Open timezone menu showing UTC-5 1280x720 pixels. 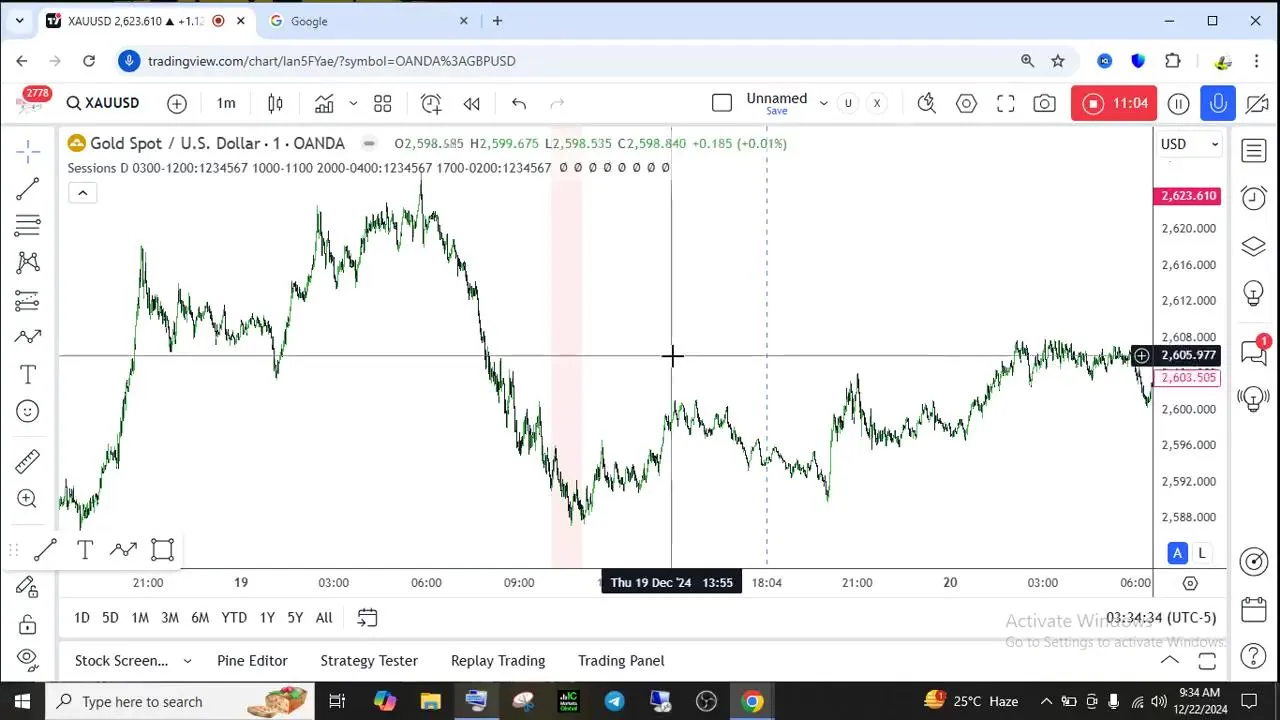pyautogui.click(x=1161, y=618)
